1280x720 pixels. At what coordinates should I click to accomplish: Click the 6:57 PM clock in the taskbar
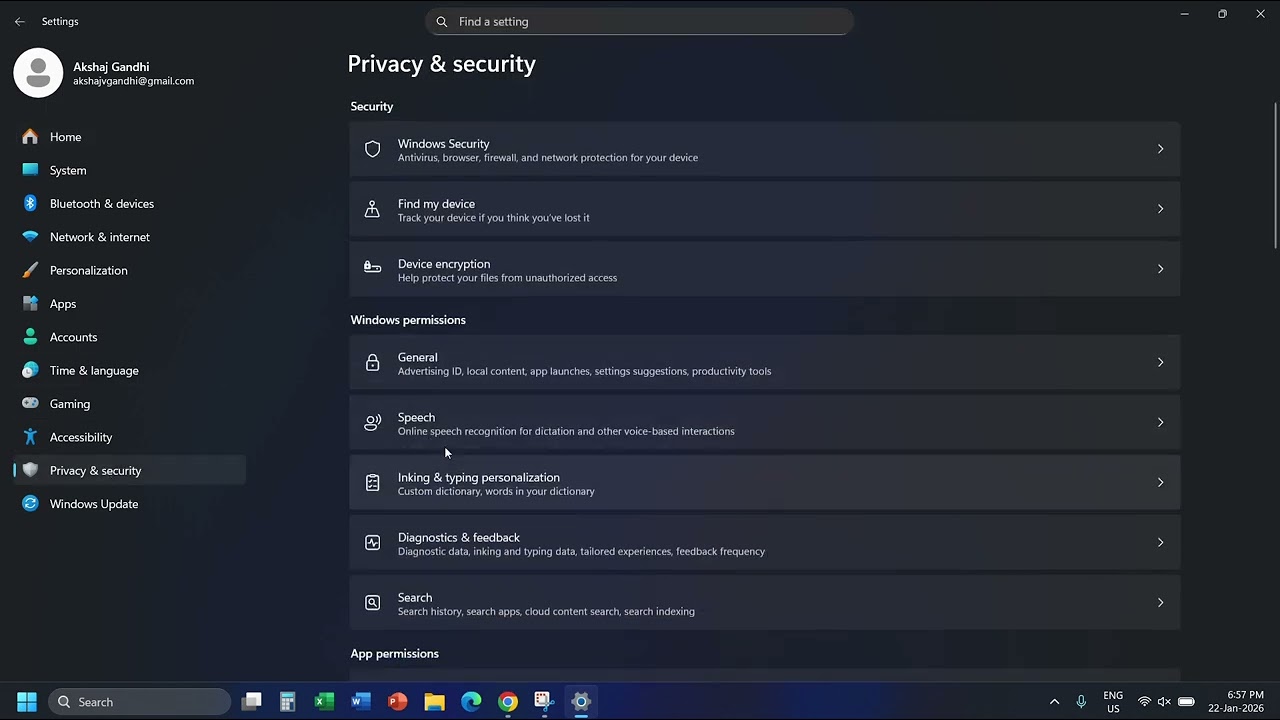click(1245, 695)
